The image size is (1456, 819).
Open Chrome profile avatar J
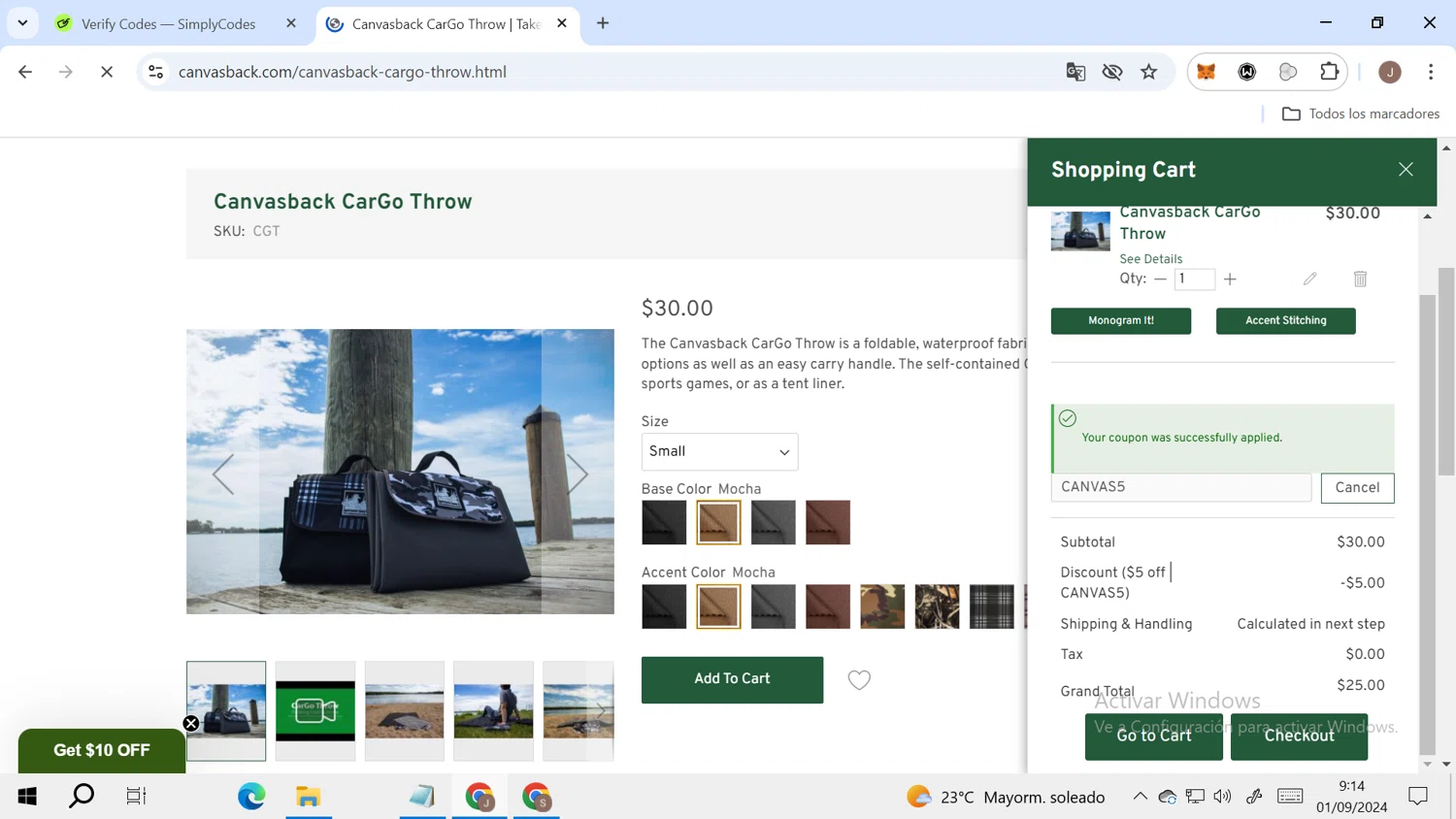pos(1390,72)
